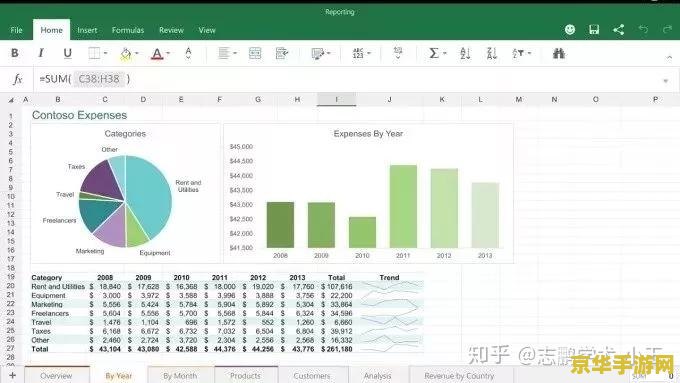
Task: Open insert/delete cells icon
Action: pos(398,53)
